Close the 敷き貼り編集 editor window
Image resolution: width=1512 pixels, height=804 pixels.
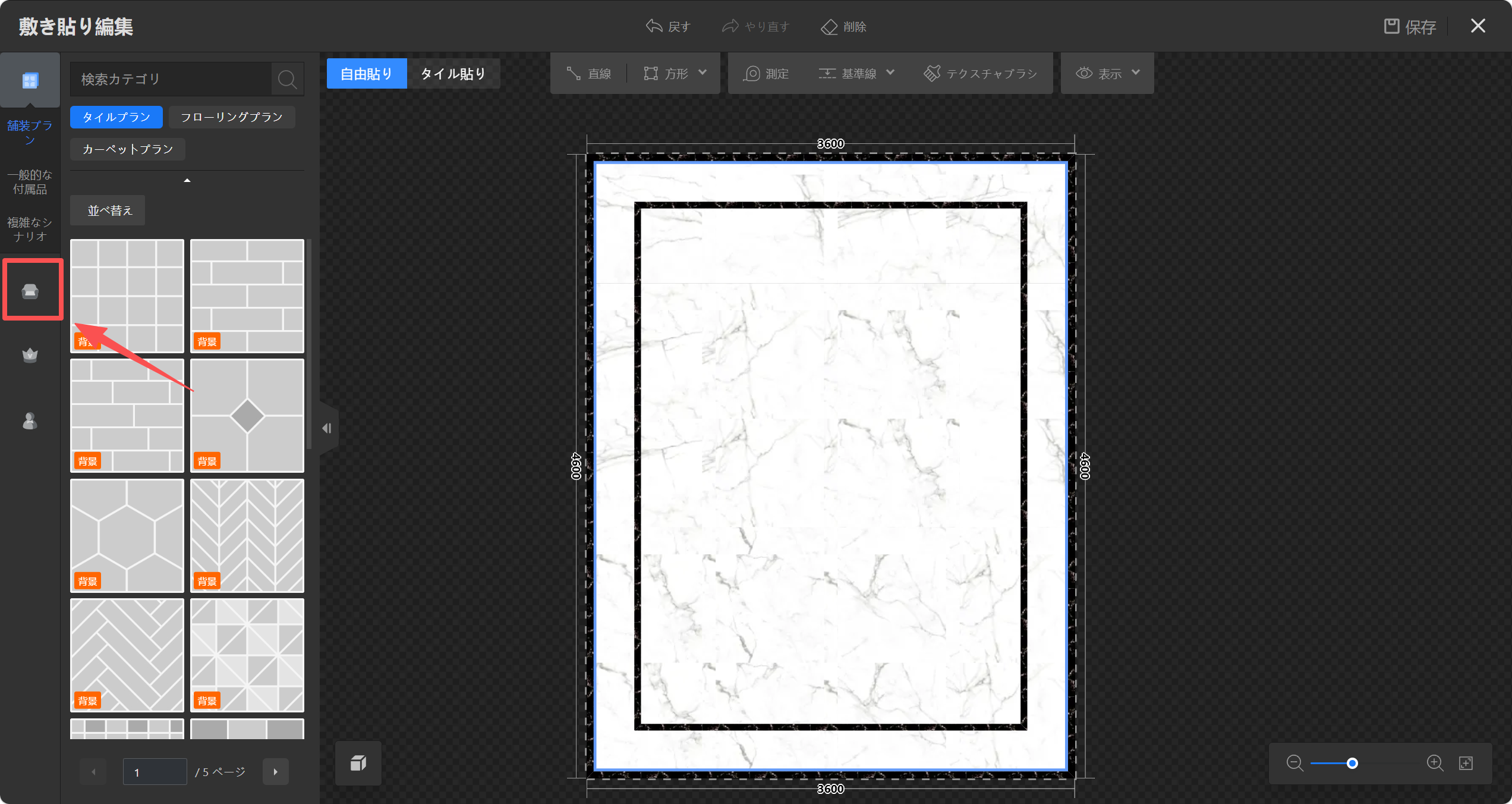pyautogui.click(x=1478, y=26)
